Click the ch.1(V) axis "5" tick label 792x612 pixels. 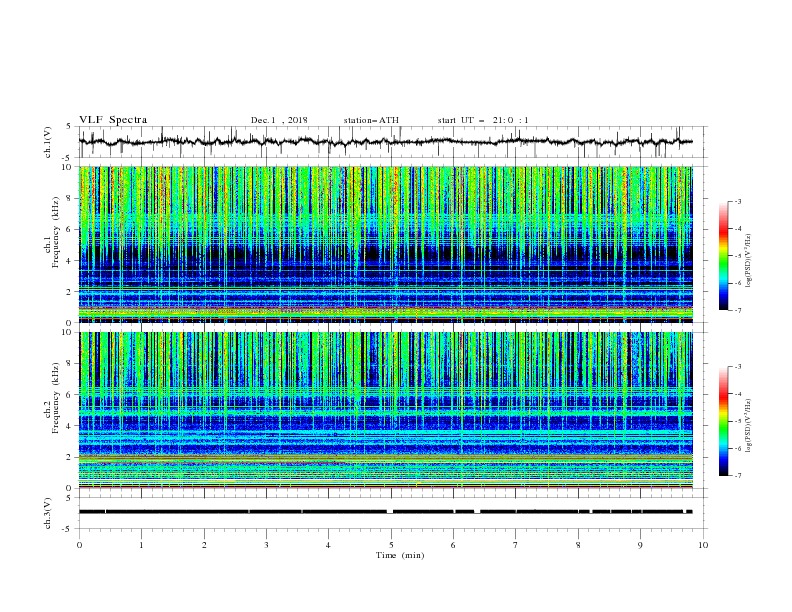coord(69,127)
